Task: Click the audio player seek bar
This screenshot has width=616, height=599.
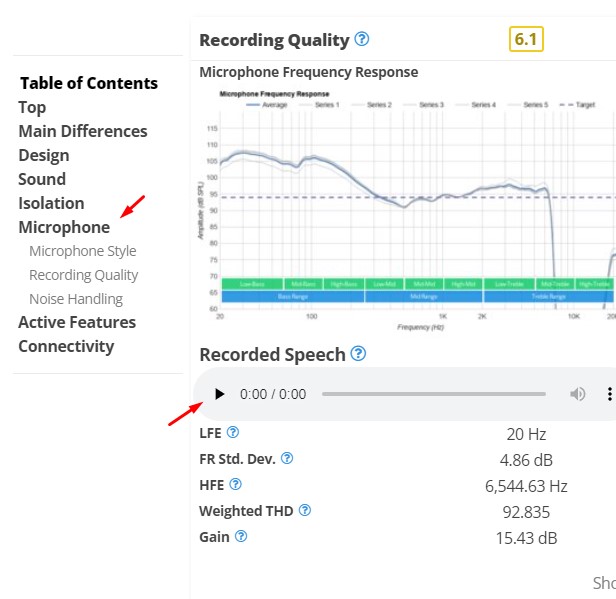Action: coord(433,394)
